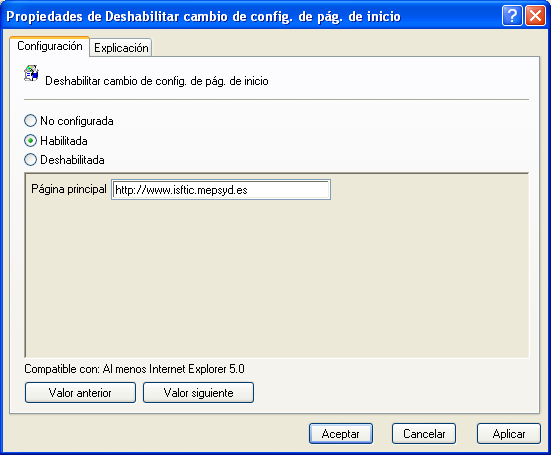Viewport: 551px width, 455px height.
Task: Focus the Página principal URL field
Action: click(x=221, y=190)
